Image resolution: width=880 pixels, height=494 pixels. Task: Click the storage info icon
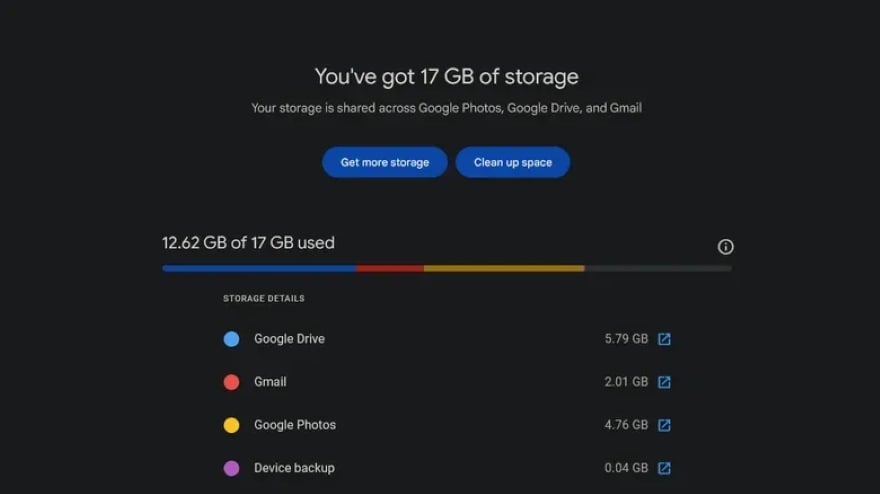pyautogui.click(x=726, y=247)
